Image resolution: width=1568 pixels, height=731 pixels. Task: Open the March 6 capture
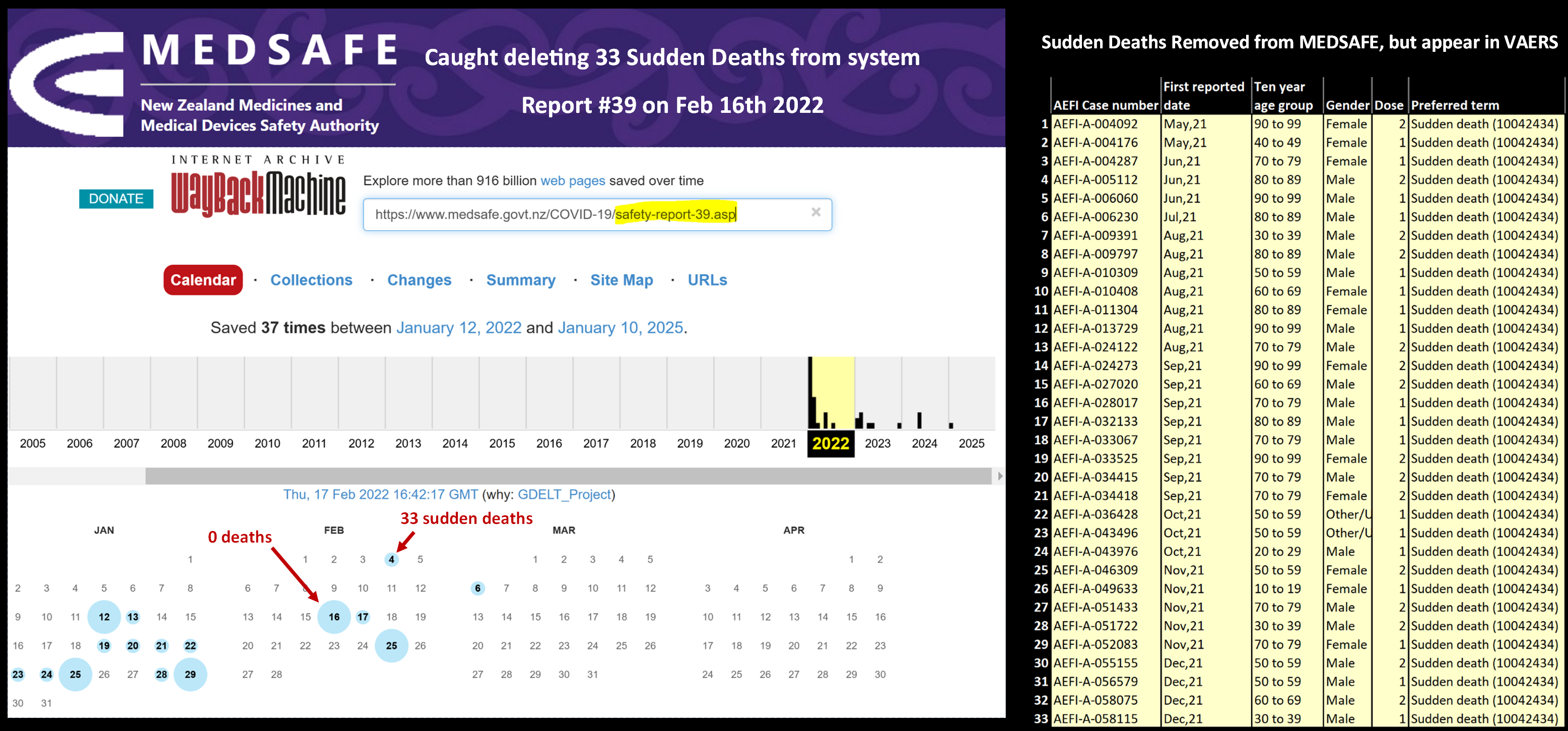[x=478, y=588]
